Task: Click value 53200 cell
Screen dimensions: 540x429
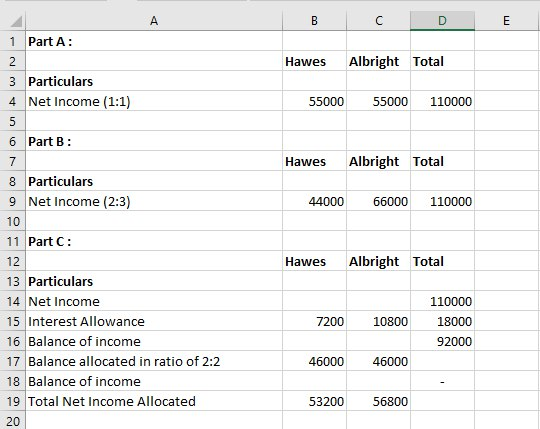Action: point(314,401)
